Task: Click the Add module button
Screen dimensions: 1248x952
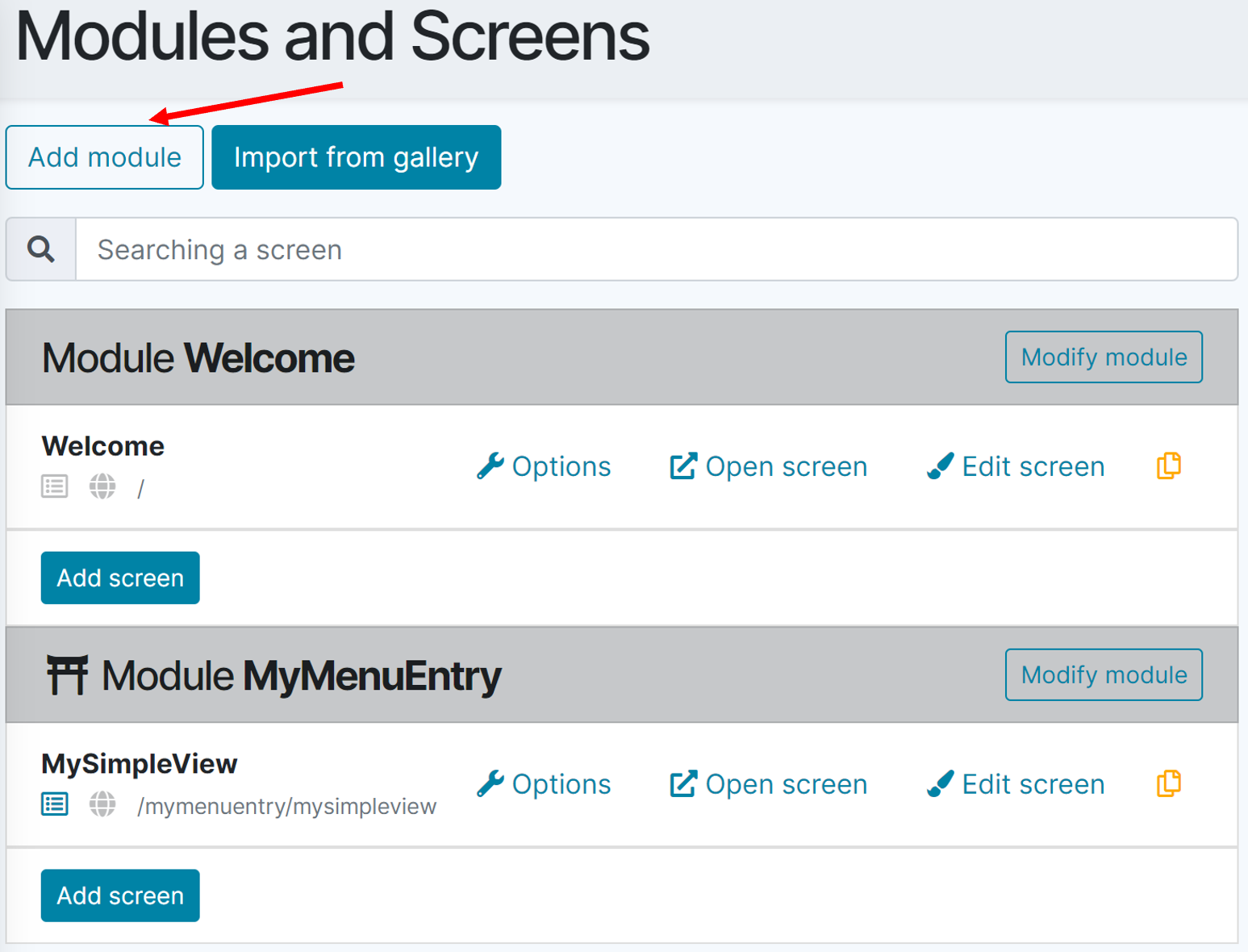Action: tap(105, 157)
